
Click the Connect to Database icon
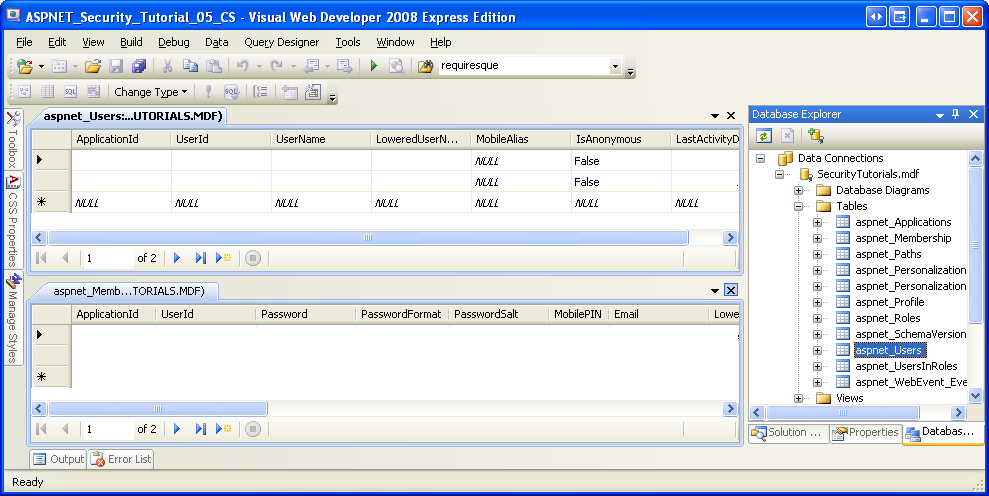tap(815, 135)
